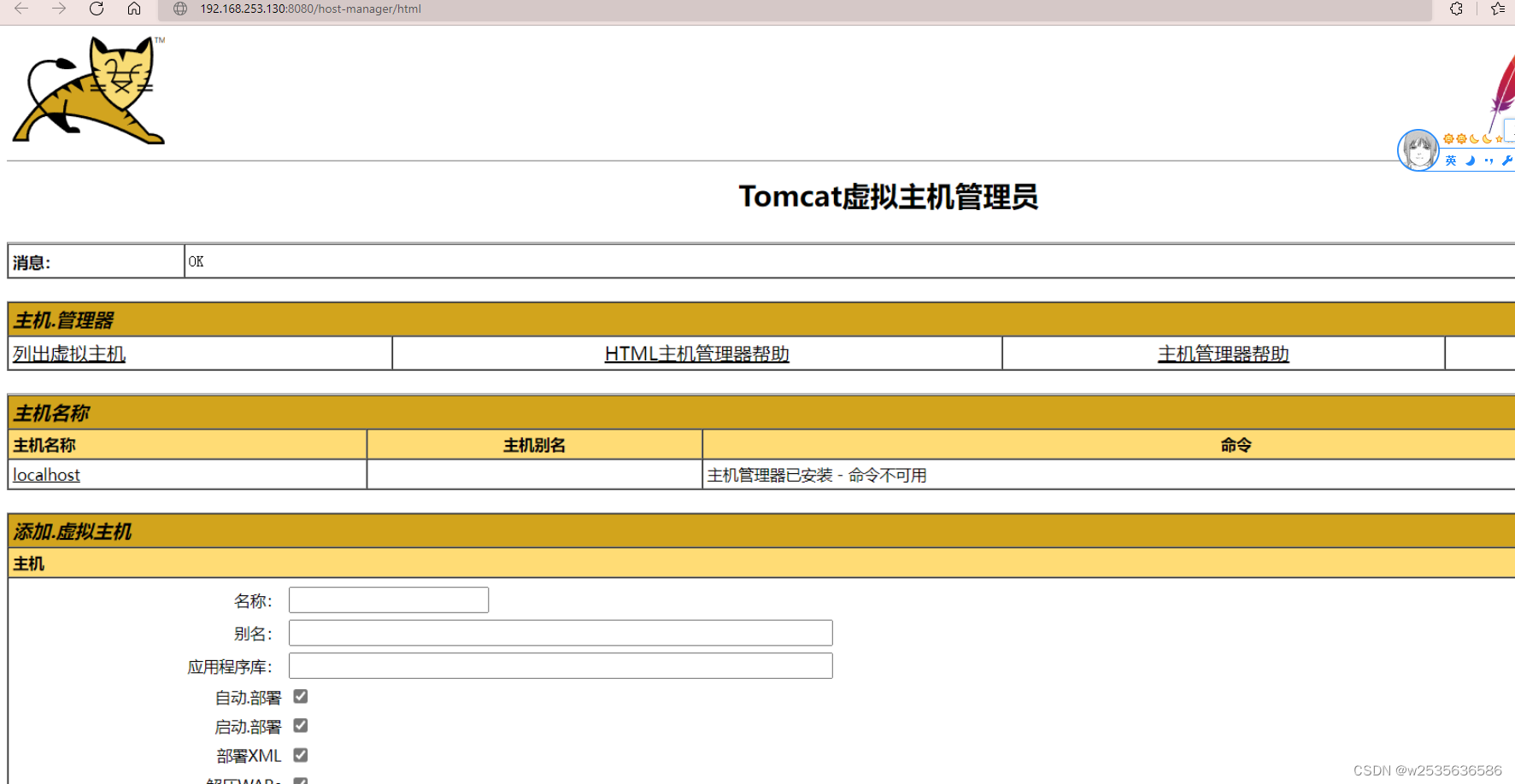Open the 列出虚拟主机 link
Viewport: 1515px width, 784px height.
pos(69,354)
